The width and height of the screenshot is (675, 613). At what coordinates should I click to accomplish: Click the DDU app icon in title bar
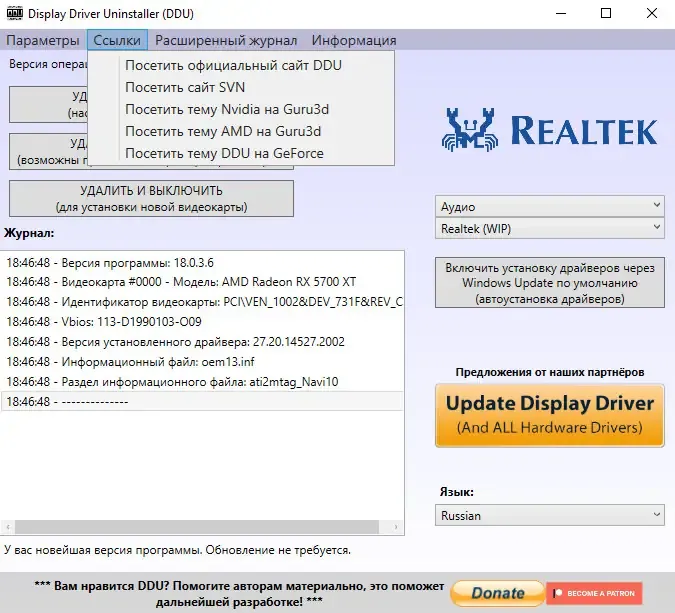coord(15,13)
